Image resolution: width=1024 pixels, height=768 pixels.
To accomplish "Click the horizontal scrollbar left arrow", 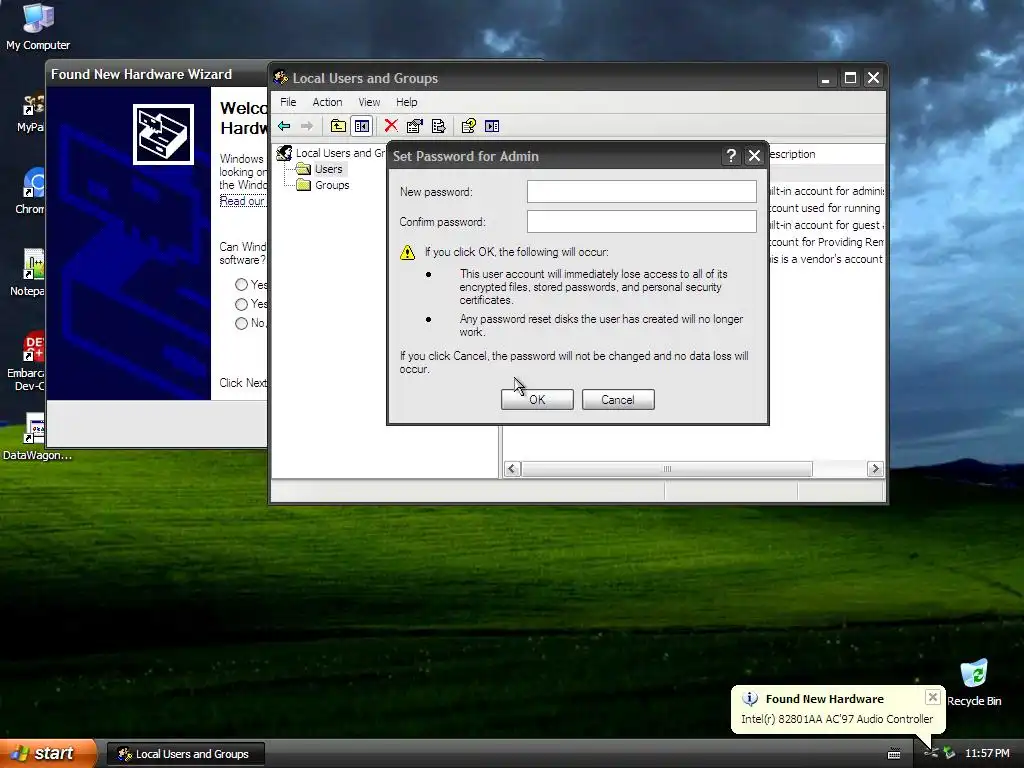I will 513,469.
